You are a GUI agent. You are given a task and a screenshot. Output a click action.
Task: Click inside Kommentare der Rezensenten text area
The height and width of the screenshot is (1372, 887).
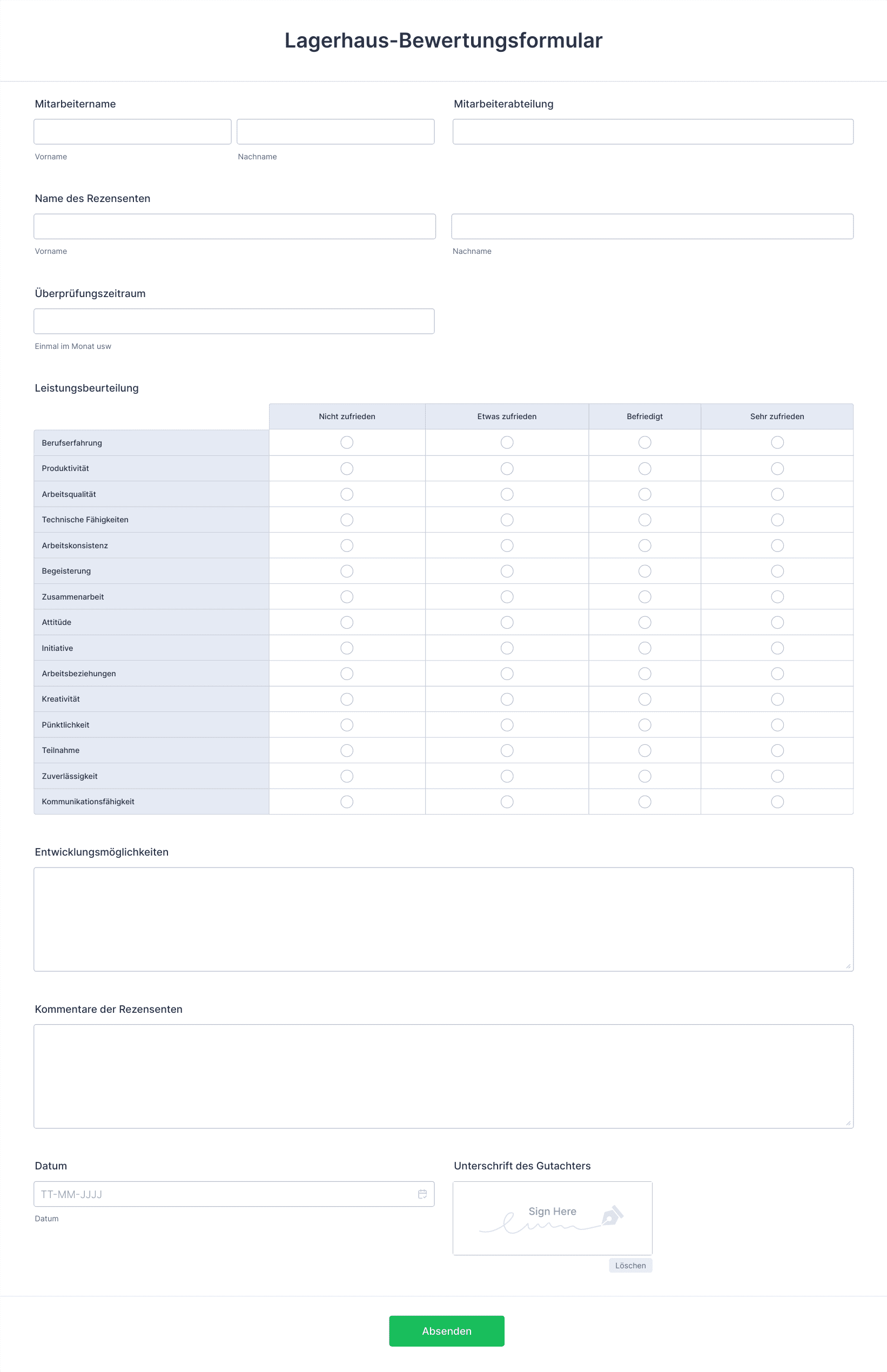[443, 1075]
